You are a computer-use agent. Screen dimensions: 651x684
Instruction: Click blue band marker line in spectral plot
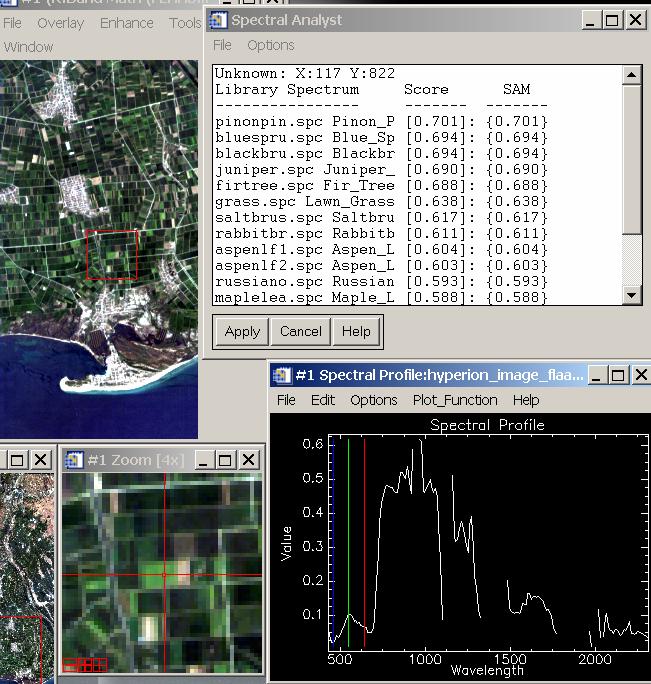(333, 543)
